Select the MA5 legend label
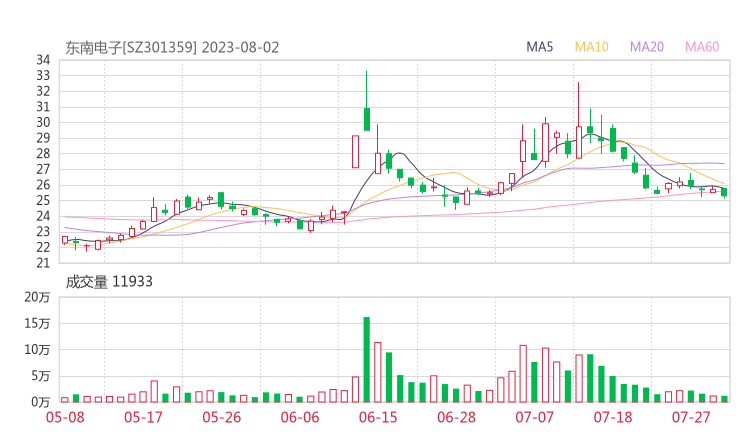Image resolution: width=740 pixels, height=440 pixels. pos(539,47)
